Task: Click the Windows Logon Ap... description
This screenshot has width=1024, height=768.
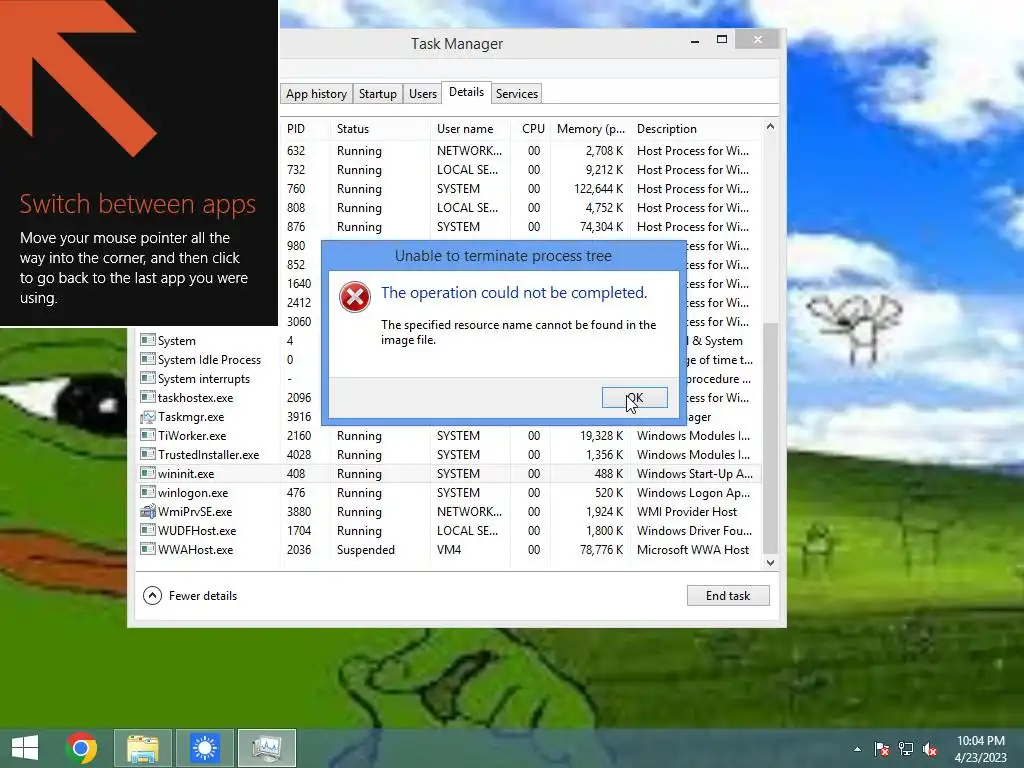Action: (x=694, y=493)
